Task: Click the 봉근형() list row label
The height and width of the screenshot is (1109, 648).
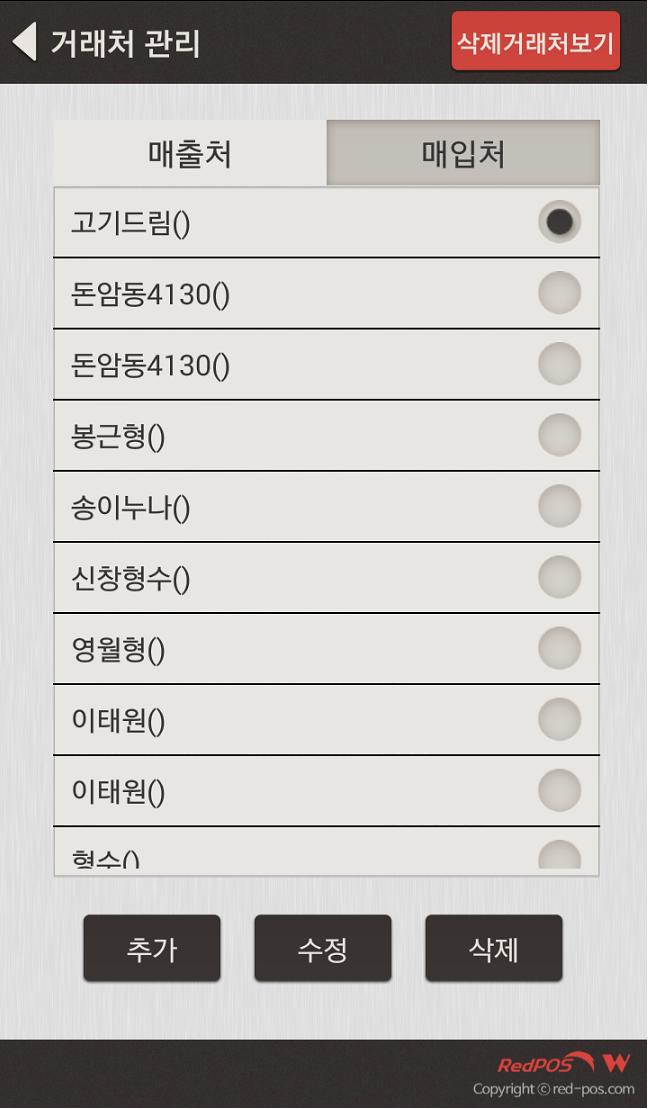Action: [118, 437]
